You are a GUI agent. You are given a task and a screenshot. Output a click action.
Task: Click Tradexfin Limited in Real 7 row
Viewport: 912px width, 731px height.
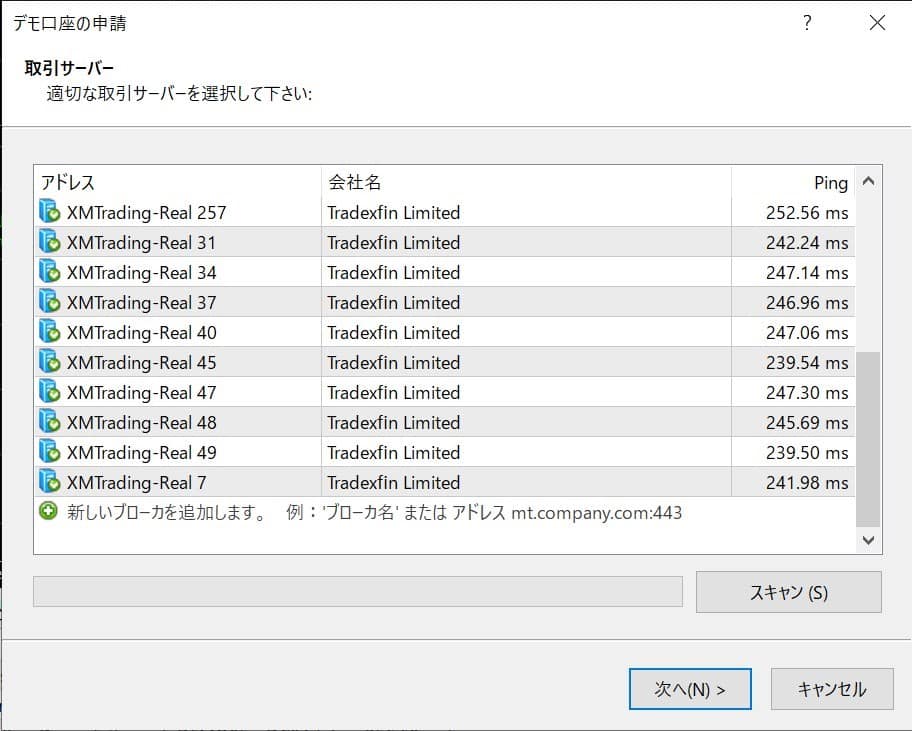click(x=394, y=483)
